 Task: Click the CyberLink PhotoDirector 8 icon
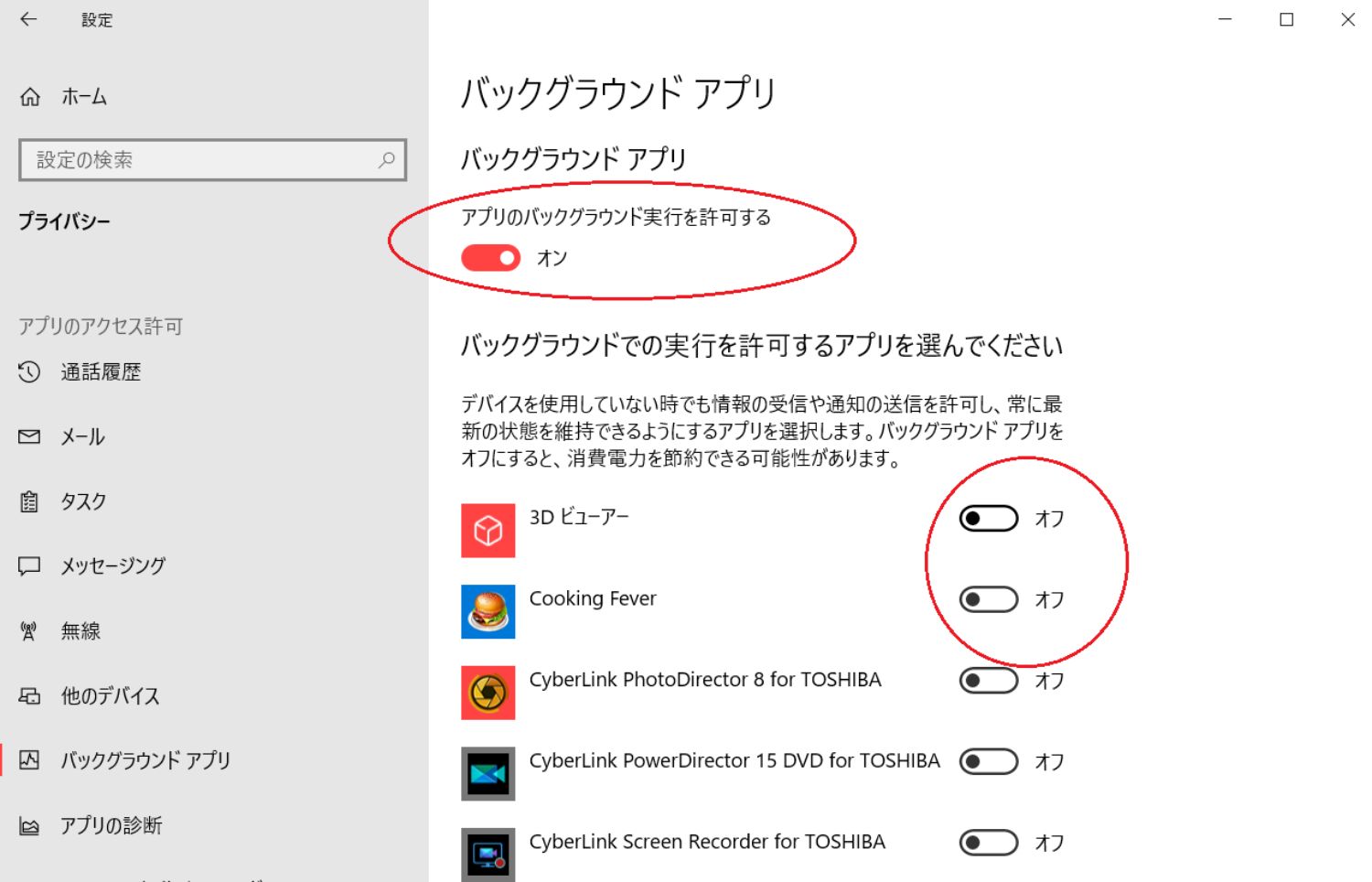[x=488, y=693]
